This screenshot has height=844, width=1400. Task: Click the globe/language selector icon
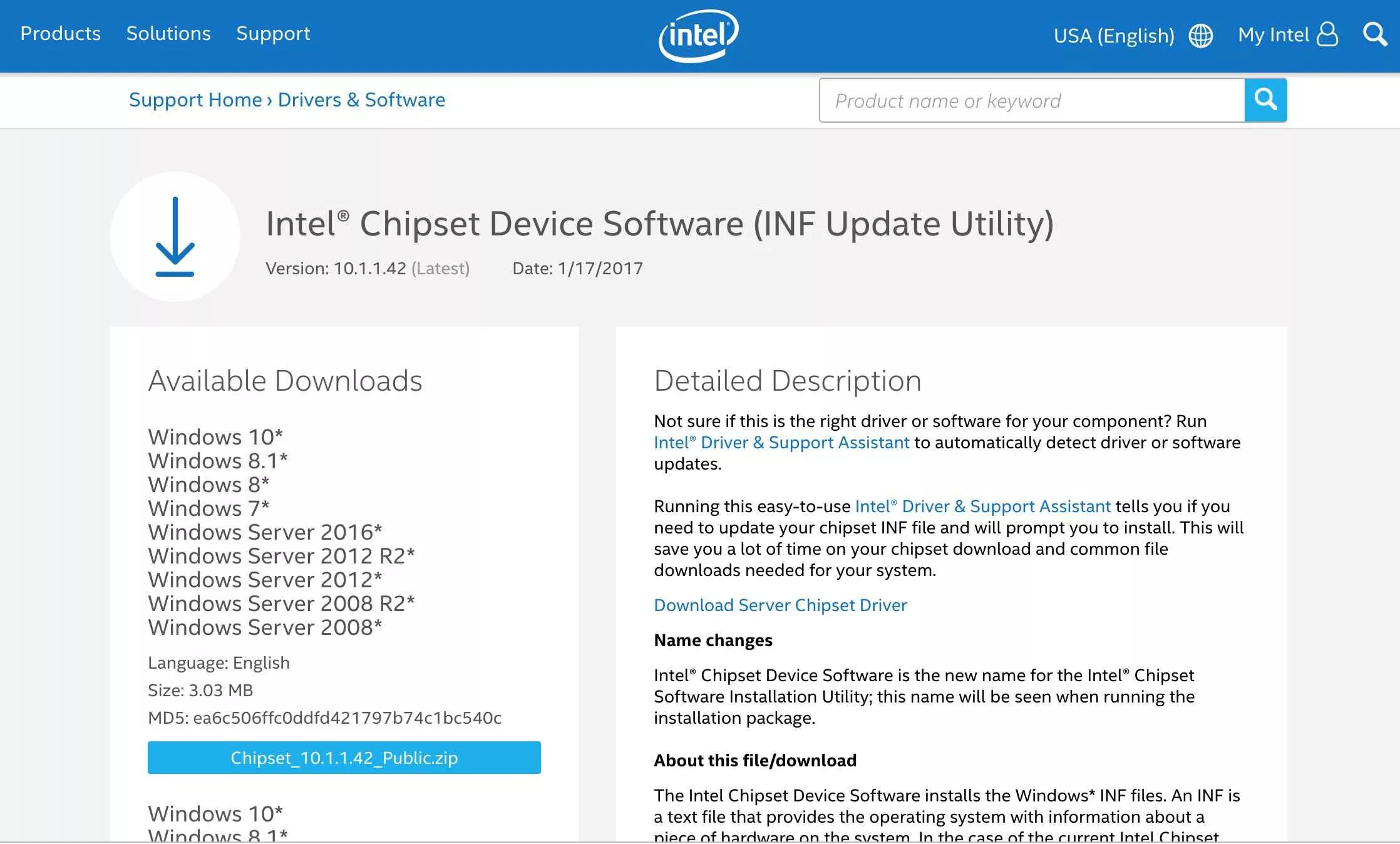tap(1200, 35)
